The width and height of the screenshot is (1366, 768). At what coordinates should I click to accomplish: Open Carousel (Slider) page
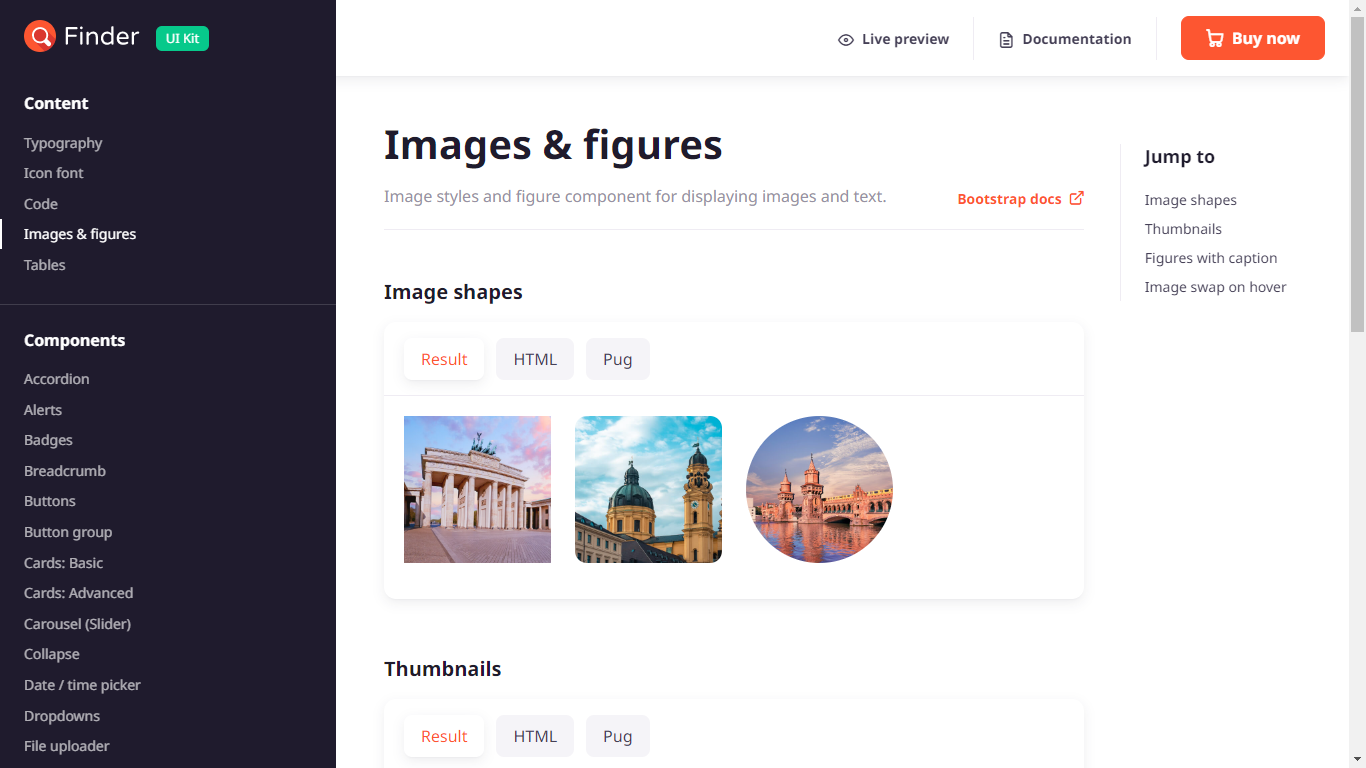[78, 624]
